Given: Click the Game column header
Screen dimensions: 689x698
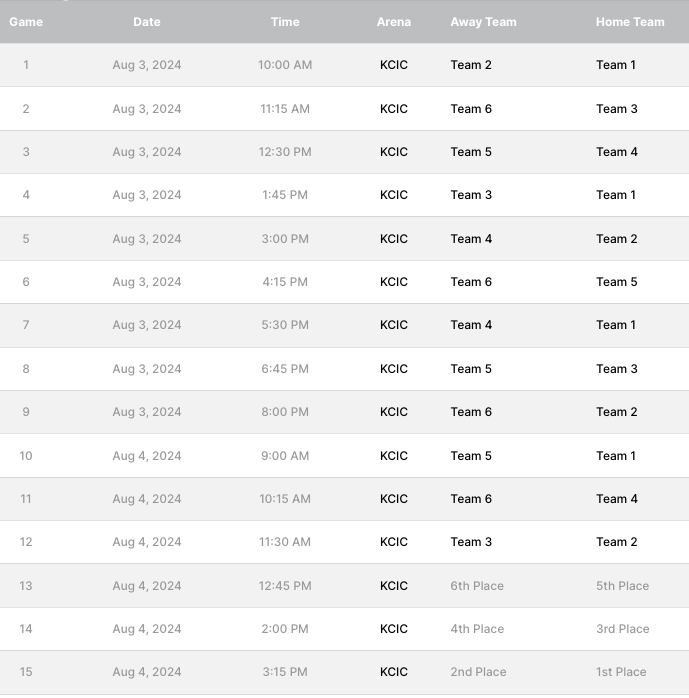Looking at the screenshot, I should (x=26, y=22).
